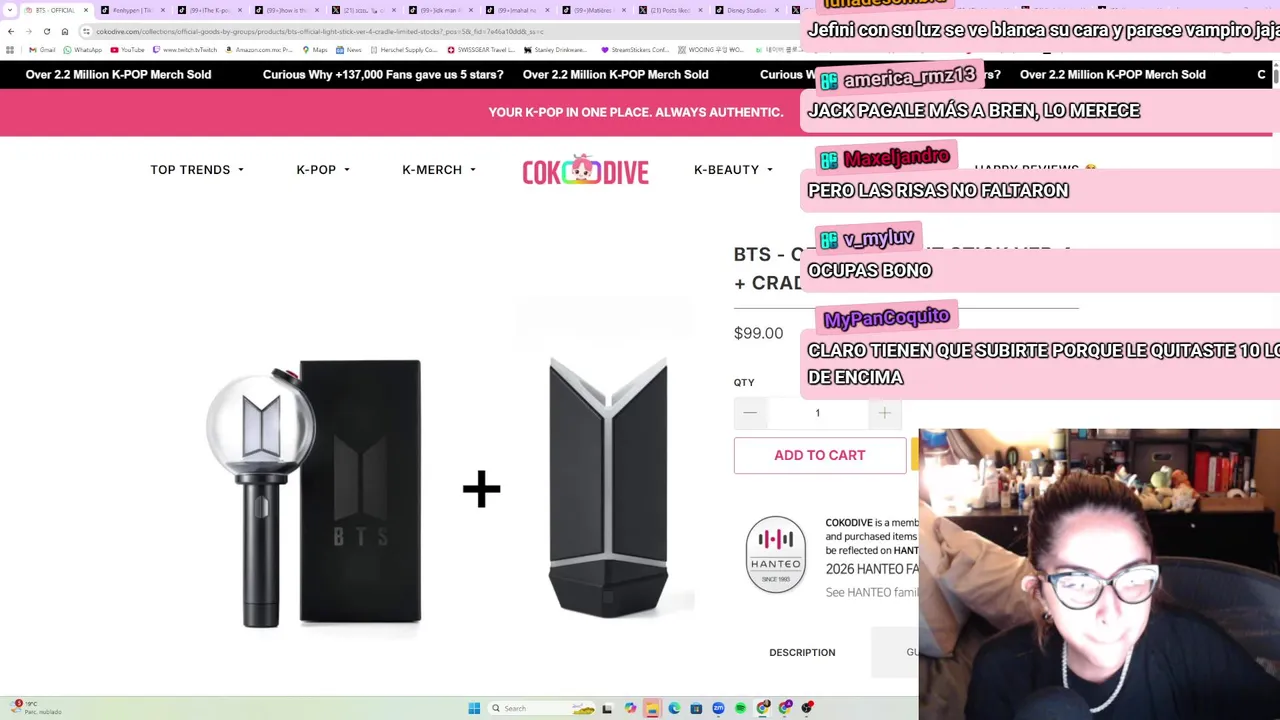
Task: Open the tab search dropdown arrow
Action: [10, 10]
